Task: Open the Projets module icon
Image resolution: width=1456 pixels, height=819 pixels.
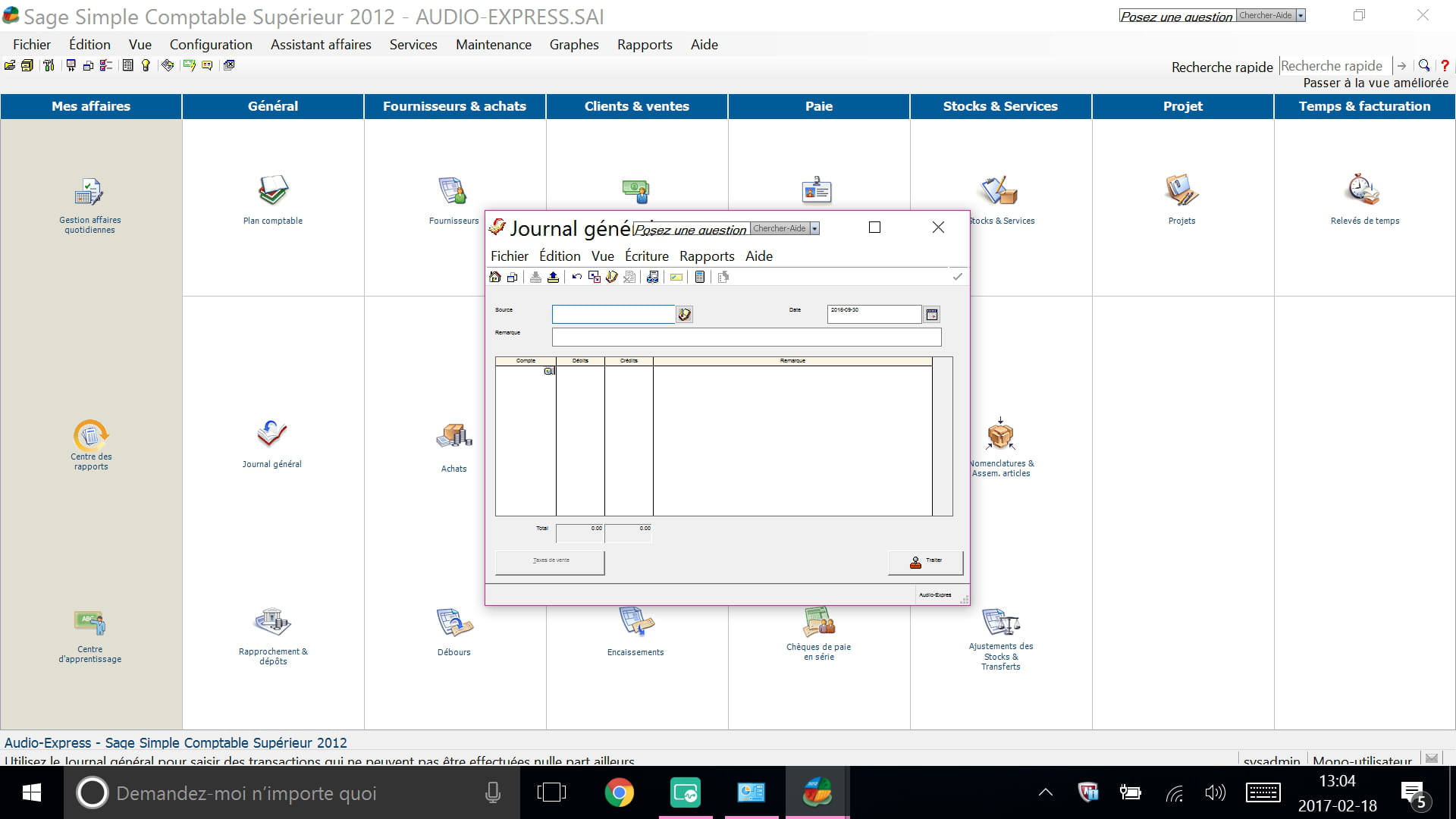Action: click(x=1181, y=191)
